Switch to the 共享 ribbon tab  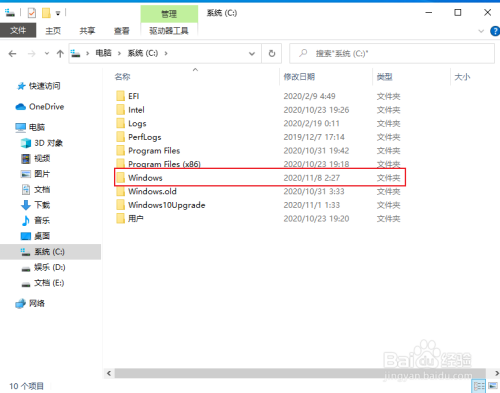tap(87, 31)
